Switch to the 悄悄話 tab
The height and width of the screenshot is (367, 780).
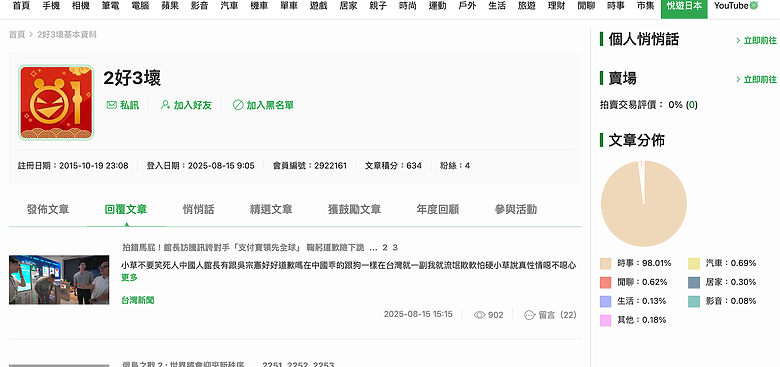198,209
